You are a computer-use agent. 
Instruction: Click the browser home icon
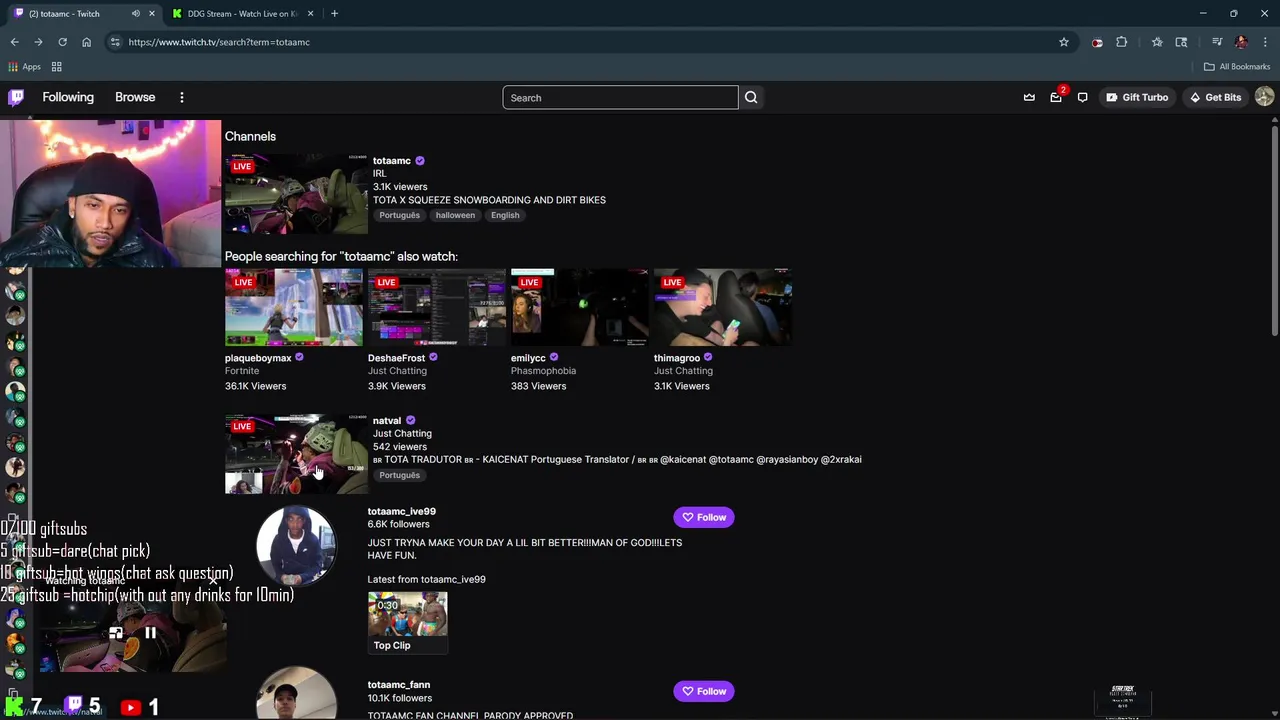86,42
